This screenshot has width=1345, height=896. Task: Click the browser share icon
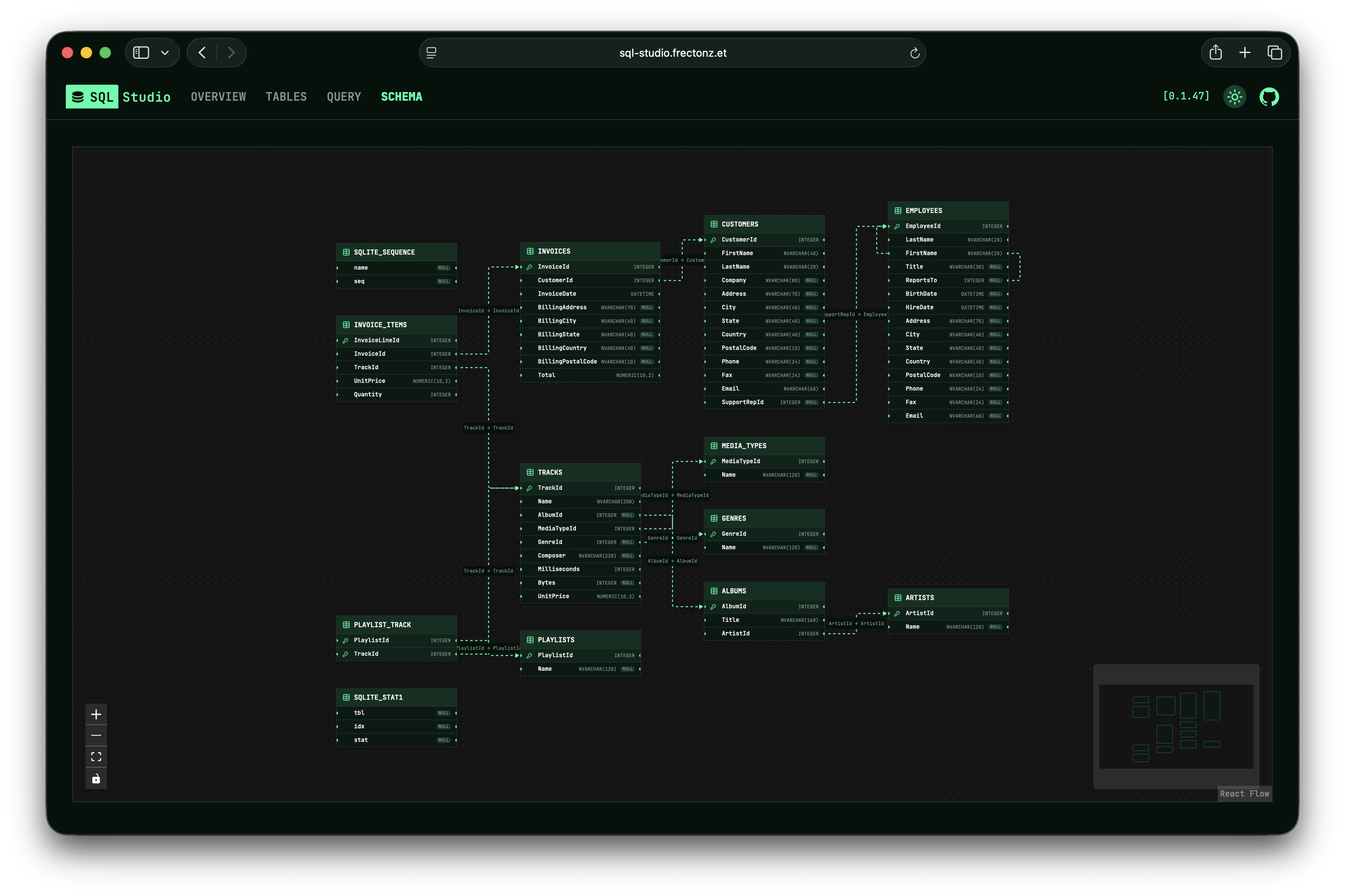1215,53
